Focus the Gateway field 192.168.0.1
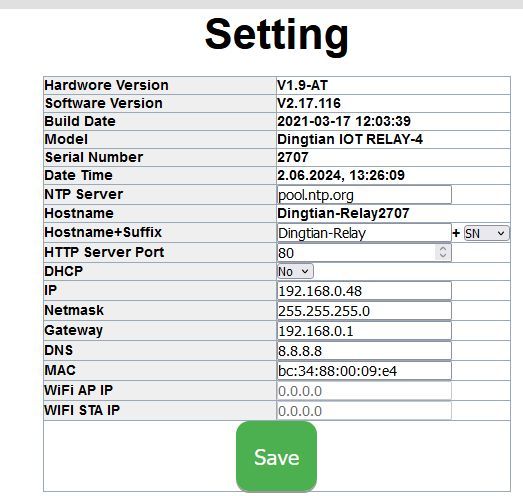523x496 pixels. click(364, 331)
